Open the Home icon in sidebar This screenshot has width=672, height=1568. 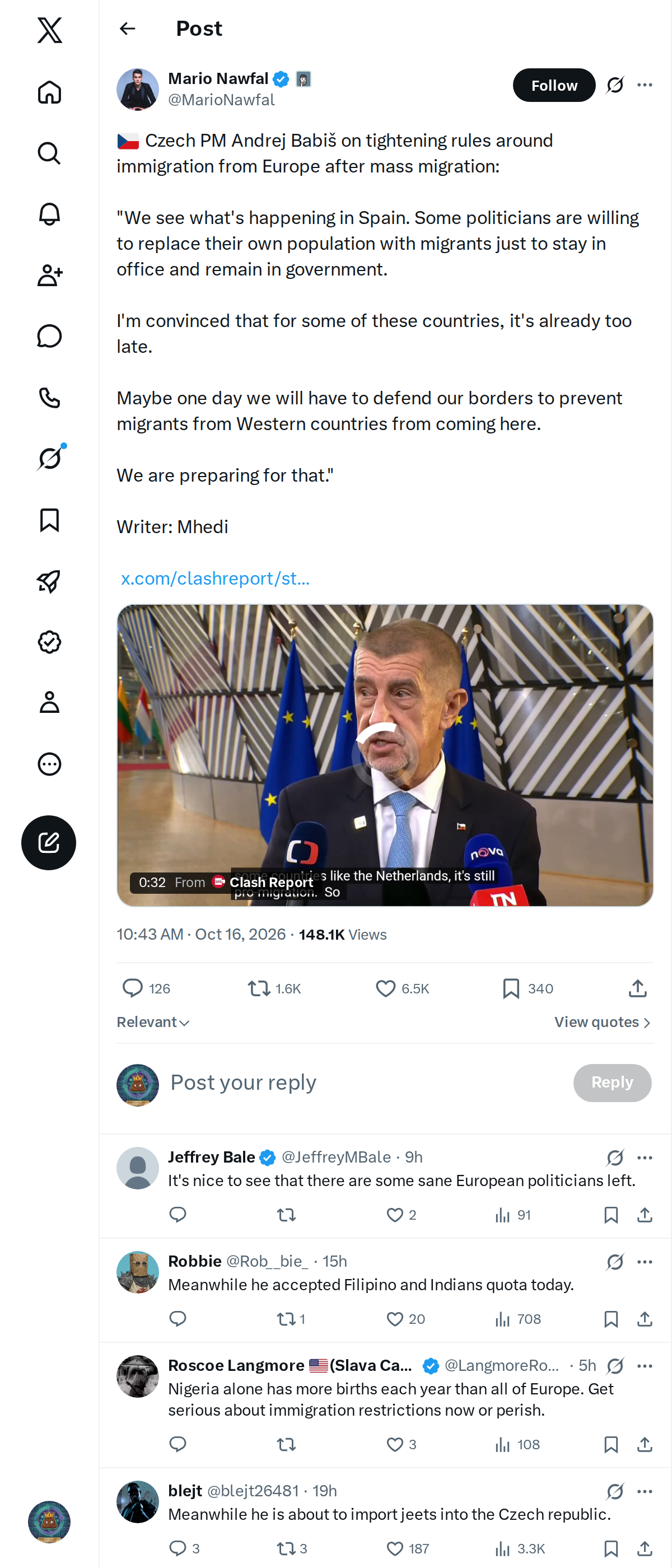pos(49,92)
